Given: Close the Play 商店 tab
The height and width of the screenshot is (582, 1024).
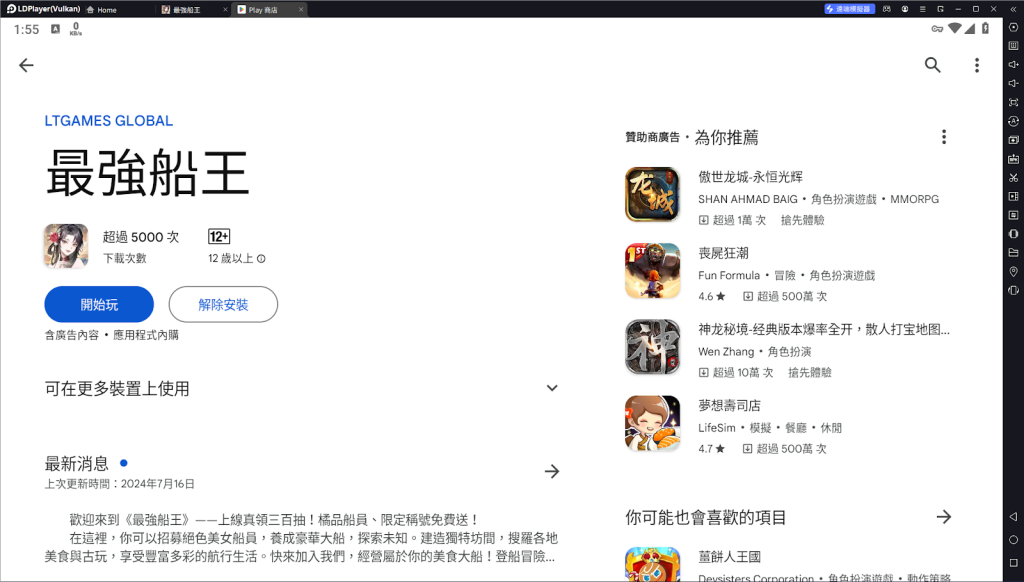Looking at the screenshot, I should [x=300, y=10].
